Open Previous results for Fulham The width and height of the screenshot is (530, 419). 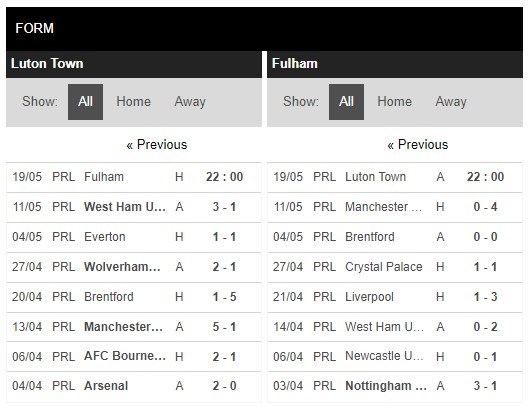tap(417, 145)
